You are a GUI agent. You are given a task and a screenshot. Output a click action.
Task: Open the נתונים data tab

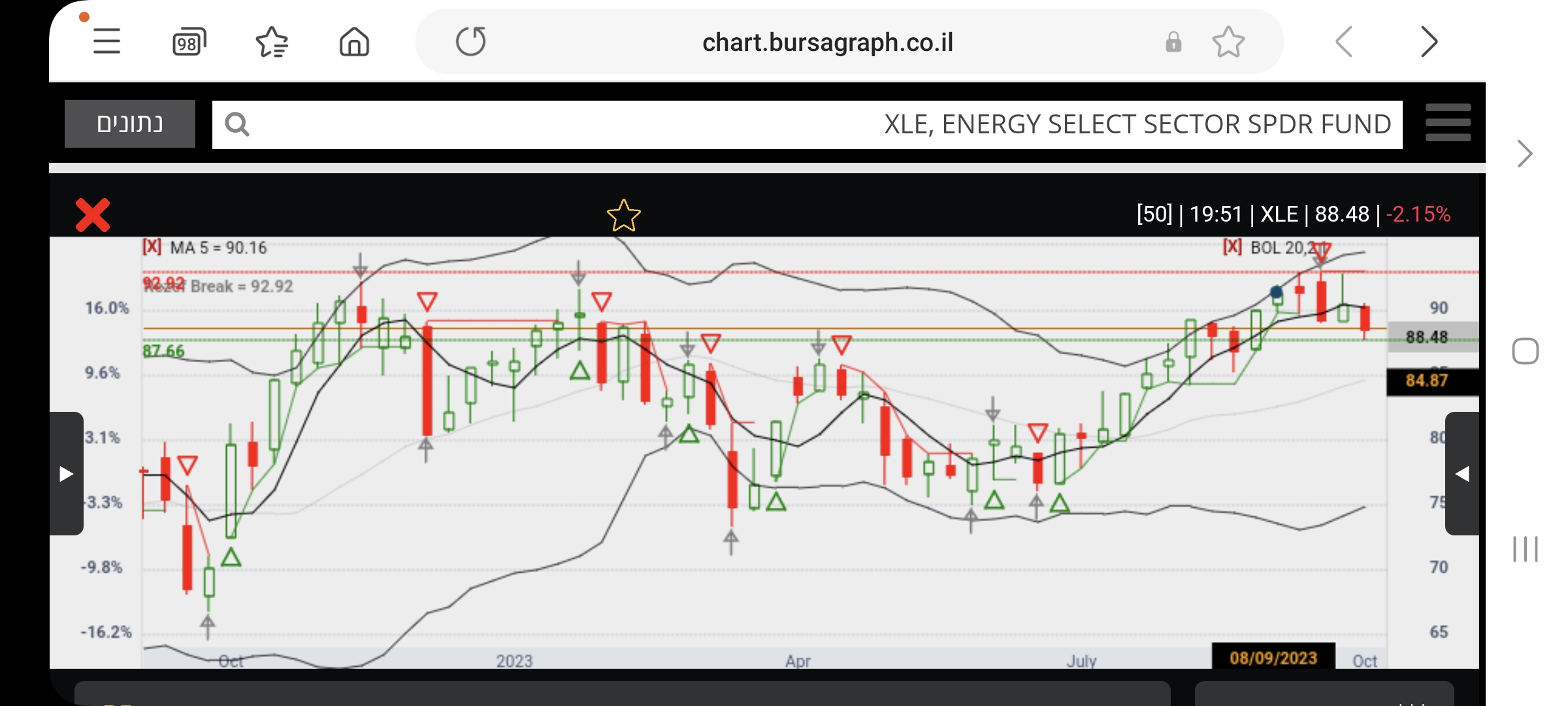click(x=130, y=124)
